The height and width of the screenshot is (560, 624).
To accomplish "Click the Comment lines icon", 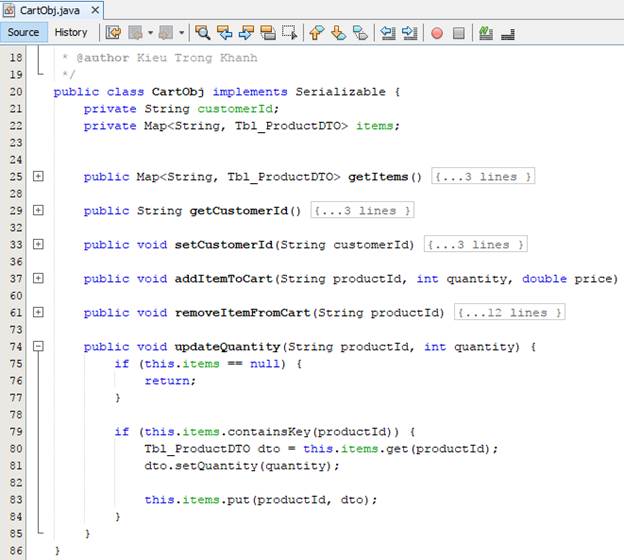I will click(x=486, y=33).
